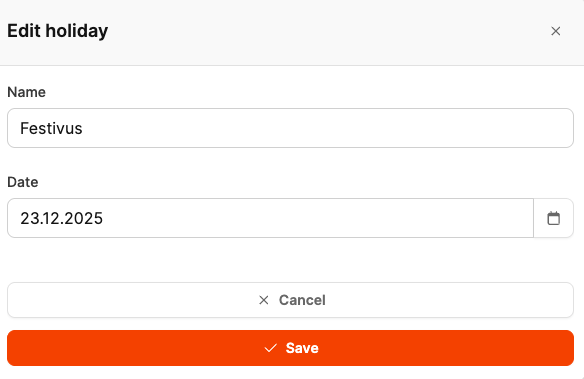Click the Save text label
This screenshot has height=379, width=584.
point(302,348)
